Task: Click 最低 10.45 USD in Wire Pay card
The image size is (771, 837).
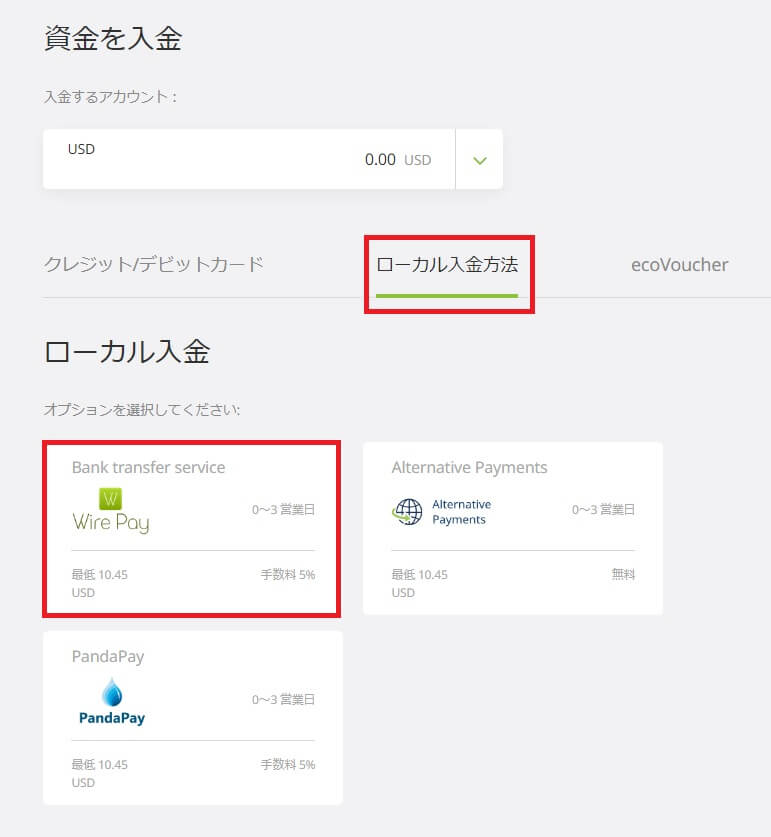Action: pos(100,583)
